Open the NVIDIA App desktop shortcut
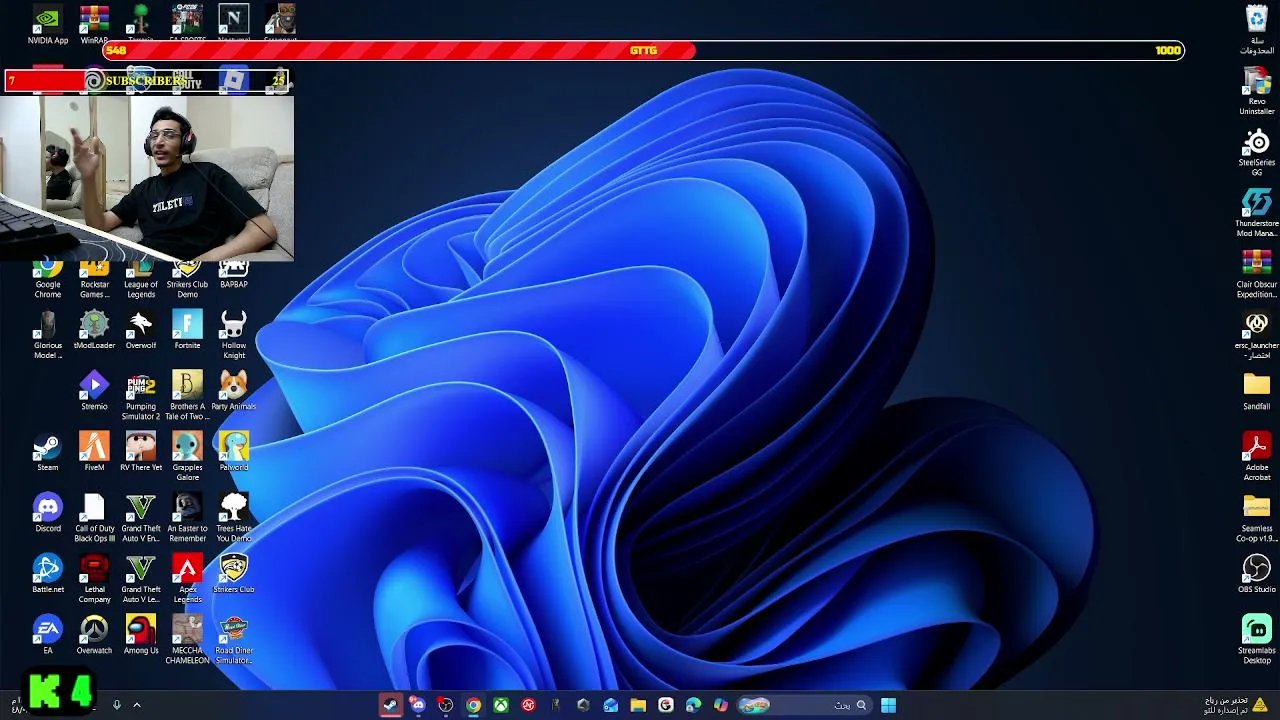This screenshot has height=720, width=1280. (x=47, y=25)
